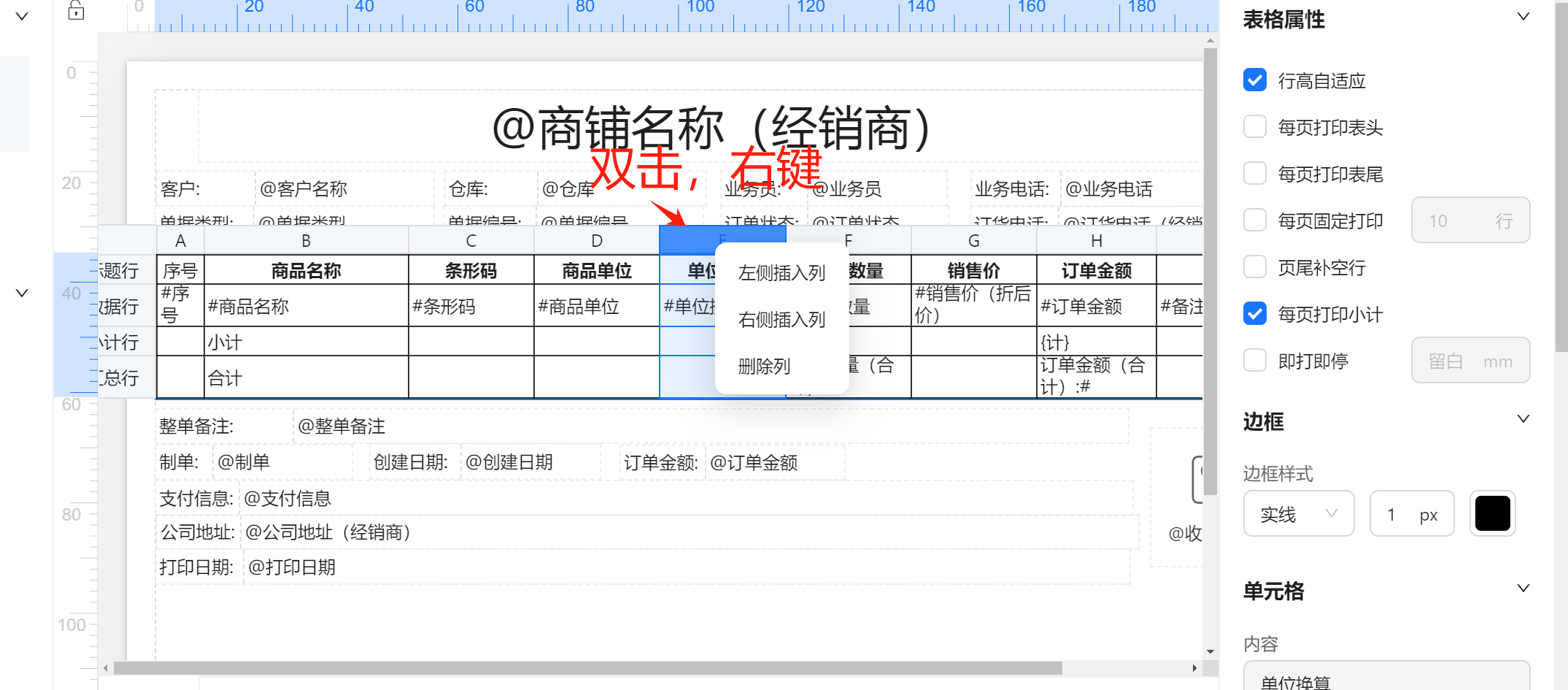Click the vertical scrollbar down arrow
Image resolution: width=1568 pixels, height=690 pixels.
point(1210,651)
